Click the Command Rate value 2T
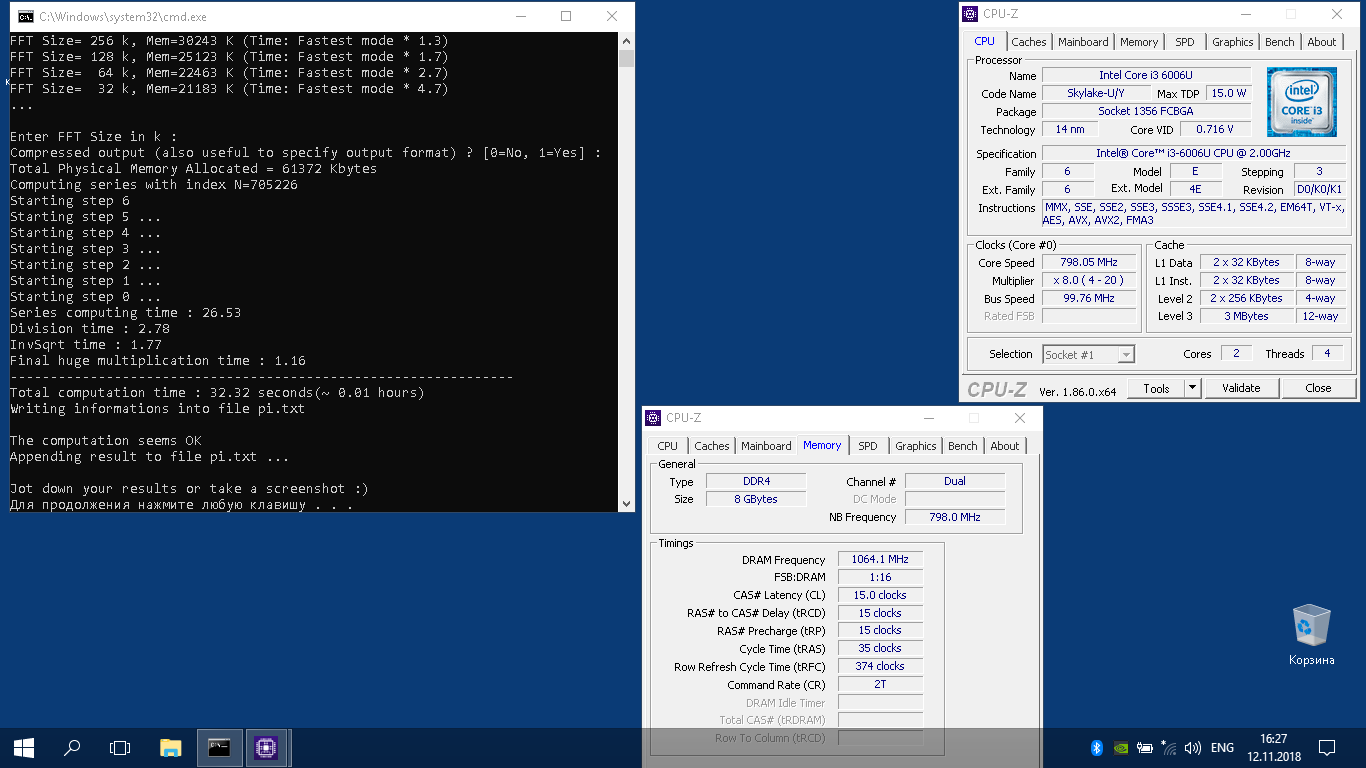This screenshot has height=768, width=1366. (880, 685)
